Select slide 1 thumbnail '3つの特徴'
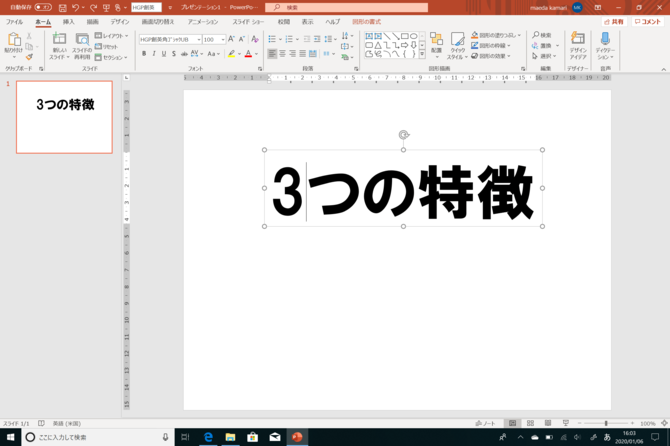Image resolution: width=670 pixels, height=446 pixels. pyautogui.click(x=65, y=117)
